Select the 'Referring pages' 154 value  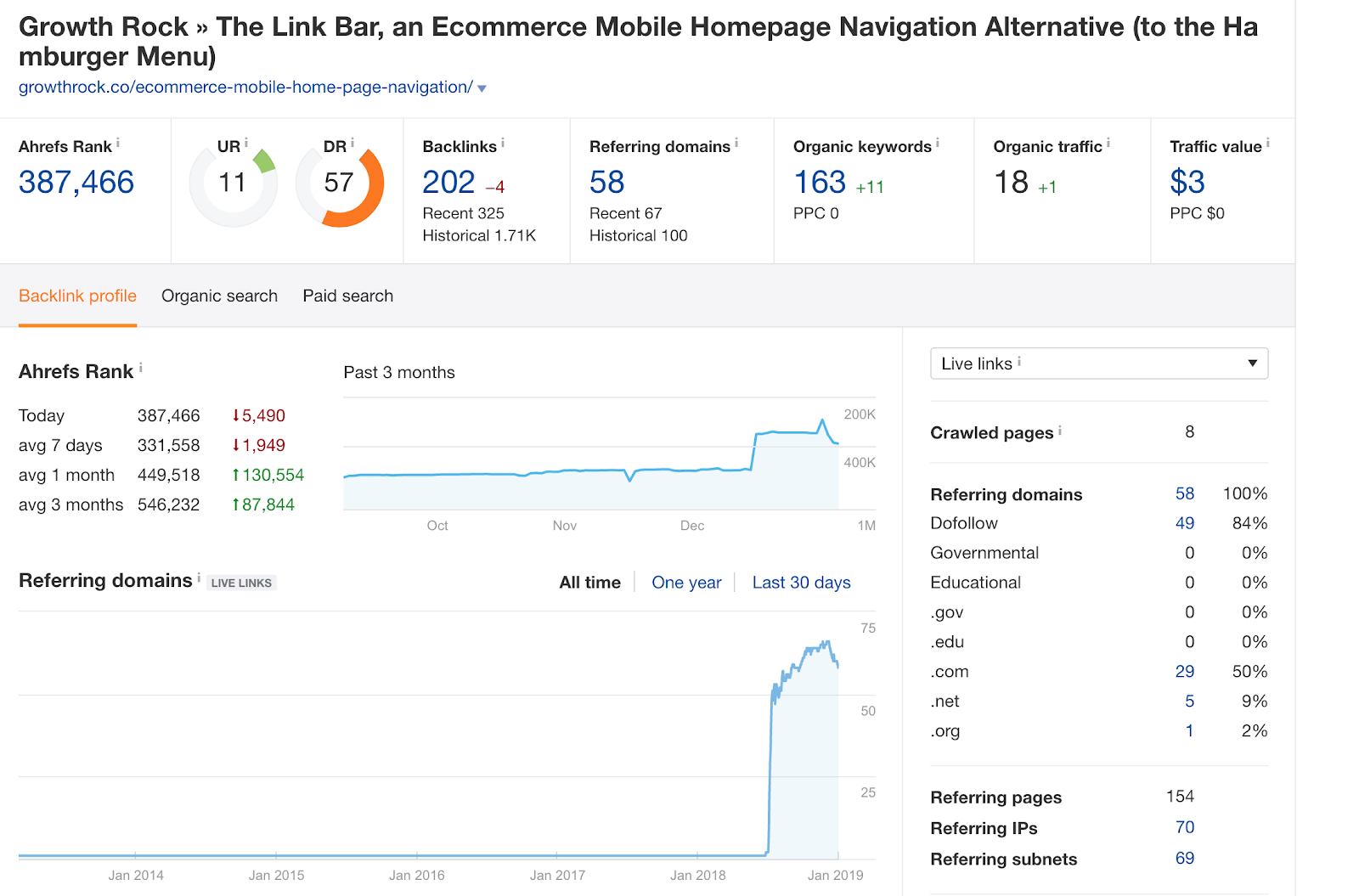[x=1181, y=797]
